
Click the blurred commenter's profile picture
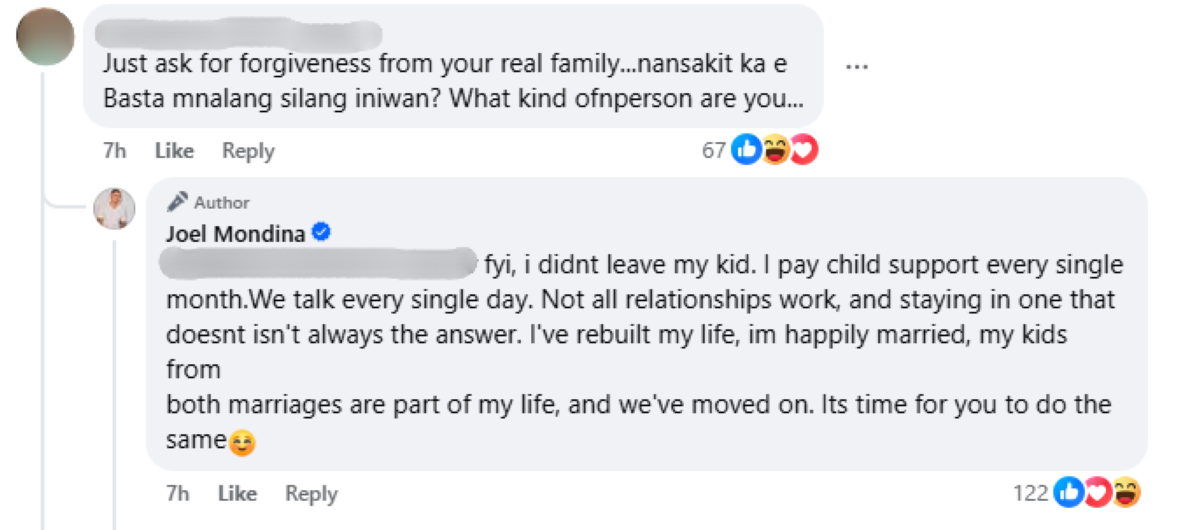point(45,37)
